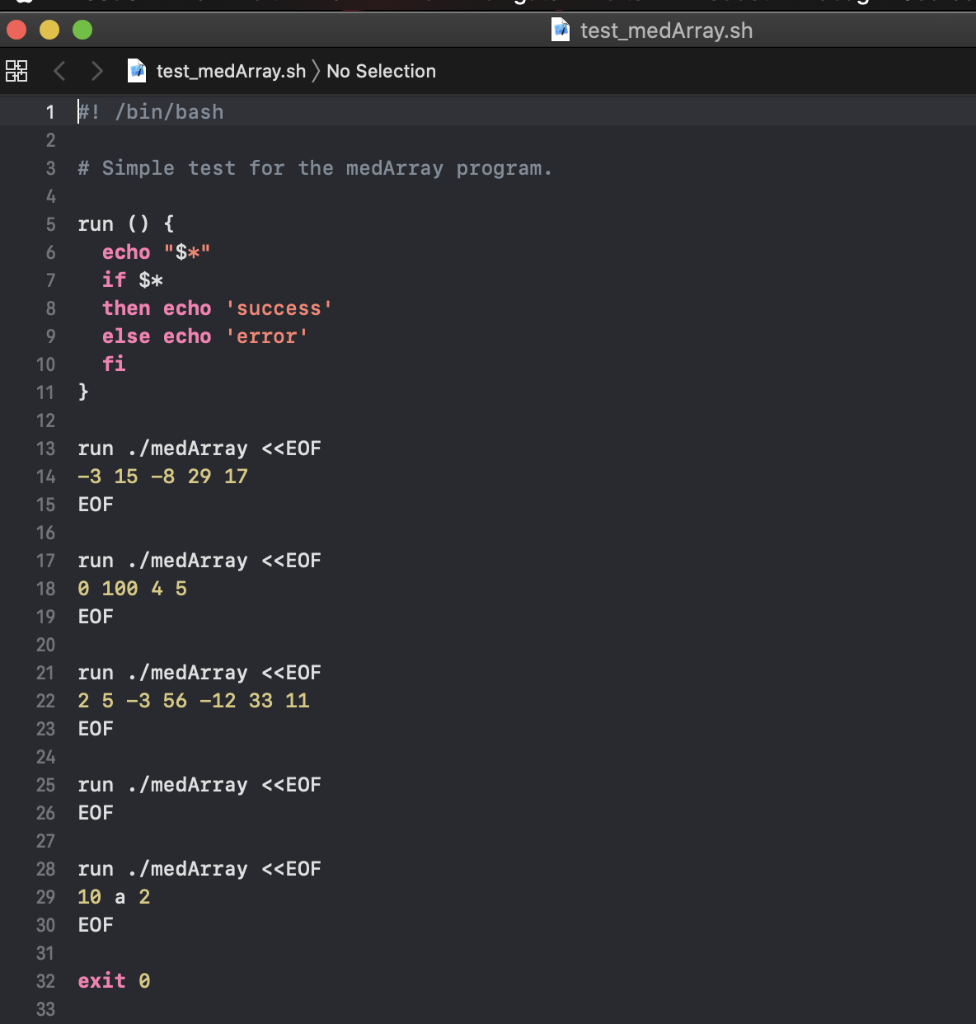Click EOF on line 15
Image resolution: width=976 pixels, height=1024 pixels.
[95, 504]
